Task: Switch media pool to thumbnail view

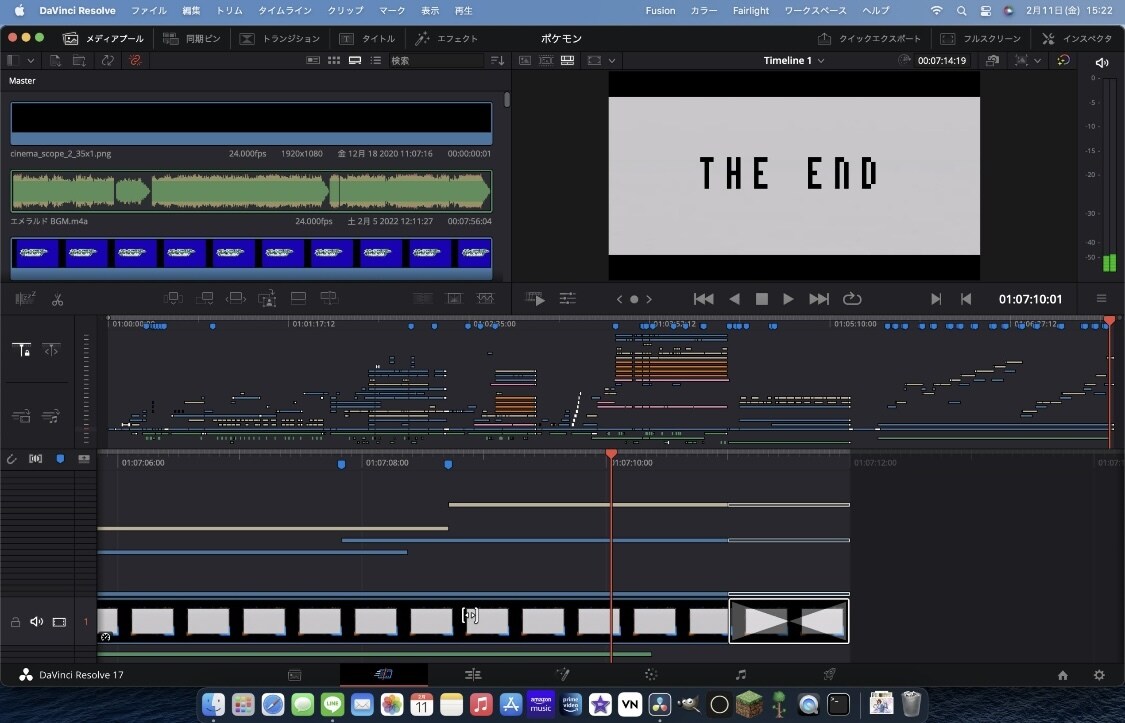Action: 334,61
